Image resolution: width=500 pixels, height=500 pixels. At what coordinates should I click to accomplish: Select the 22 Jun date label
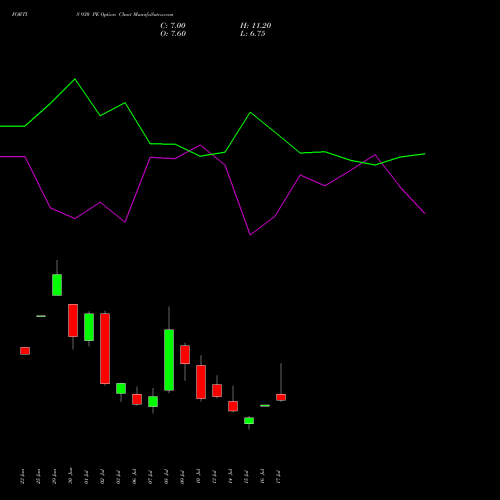click(x=22, y=476)
